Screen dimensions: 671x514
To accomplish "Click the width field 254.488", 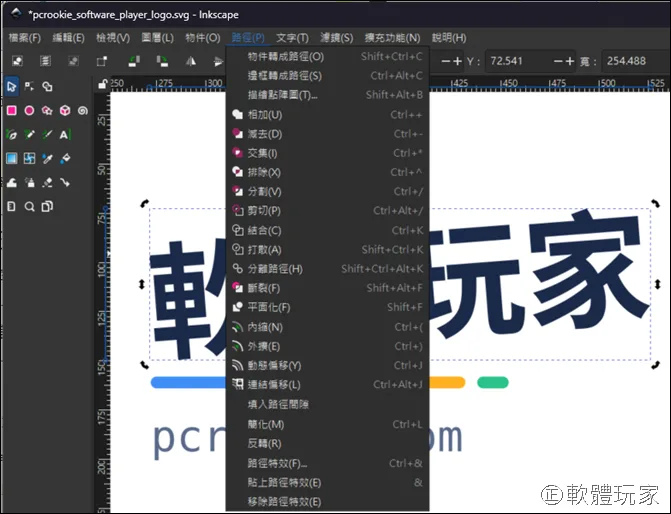I will click(x=635, y=61).
